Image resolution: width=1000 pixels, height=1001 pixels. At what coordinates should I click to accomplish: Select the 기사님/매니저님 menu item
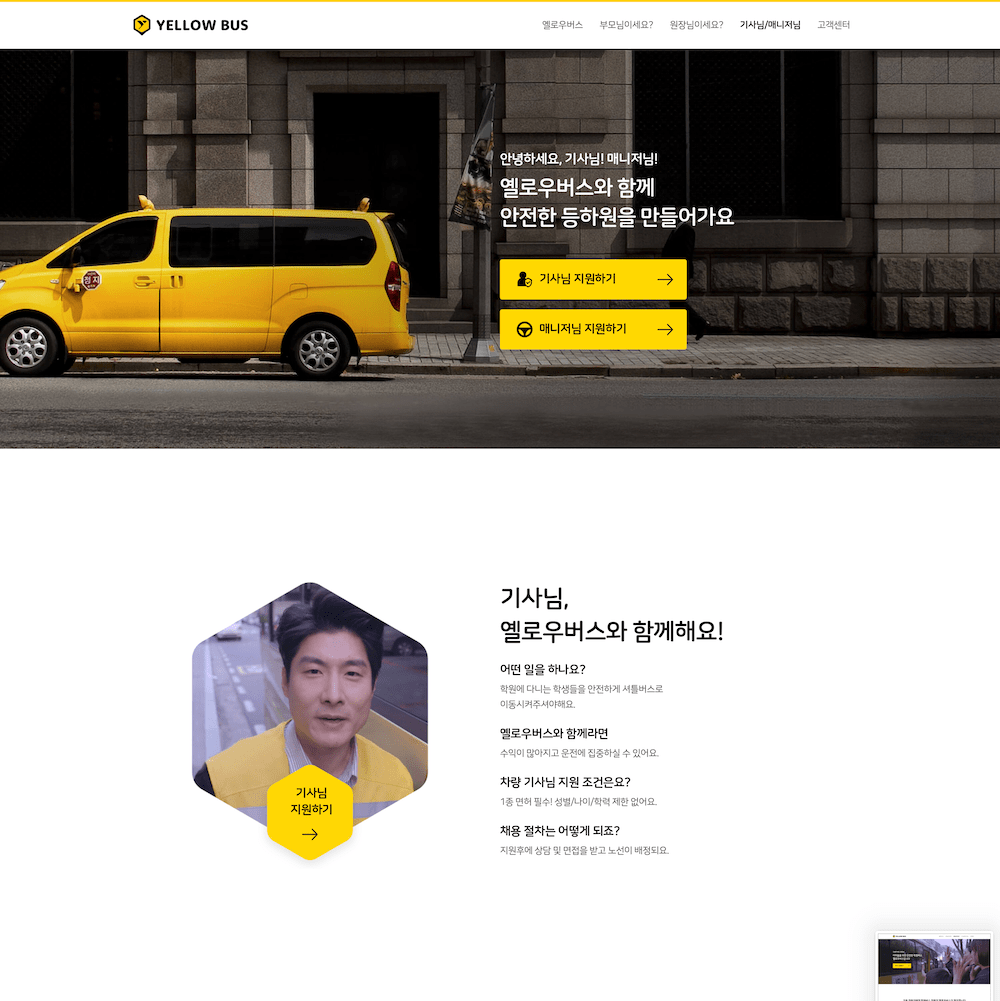point(769,25)
